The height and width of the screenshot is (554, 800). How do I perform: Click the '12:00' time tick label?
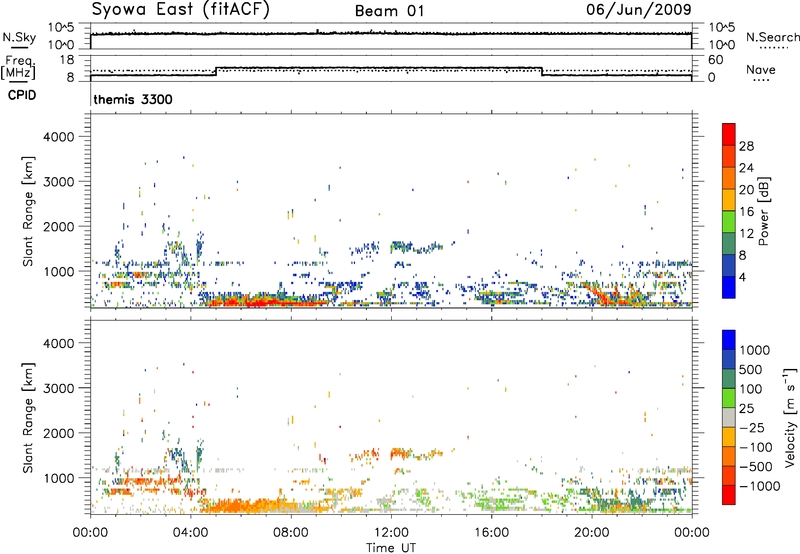391,533
